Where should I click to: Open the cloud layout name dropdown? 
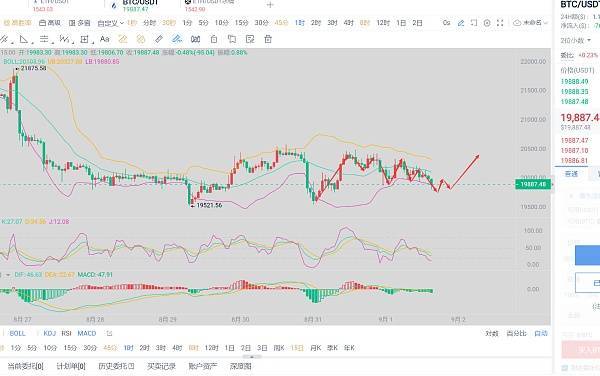[530, 23]
